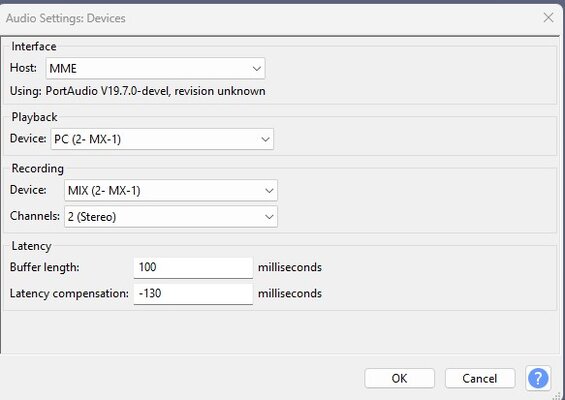Dismiss dialog with the Cancel button
Screen dimensions: 565x400
pos(480,378)
